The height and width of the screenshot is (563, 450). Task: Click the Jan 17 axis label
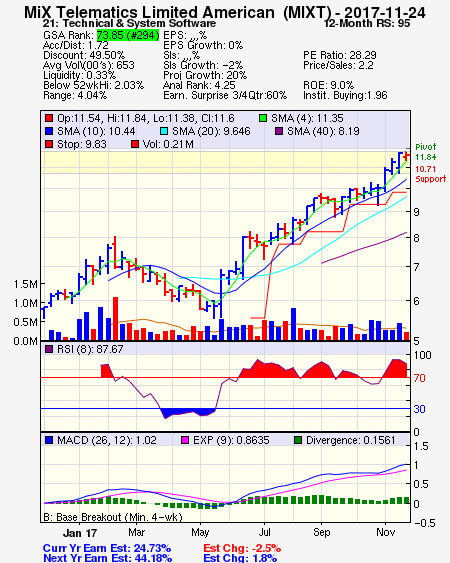coord(80,533)
